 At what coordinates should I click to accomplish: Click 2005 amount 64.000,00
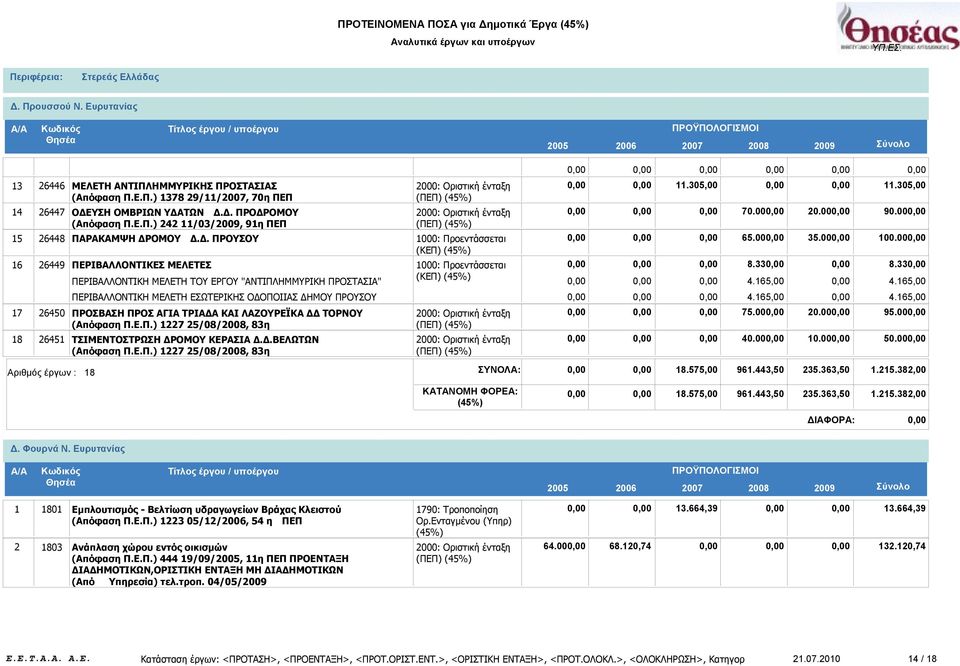(x=564, y=546)
